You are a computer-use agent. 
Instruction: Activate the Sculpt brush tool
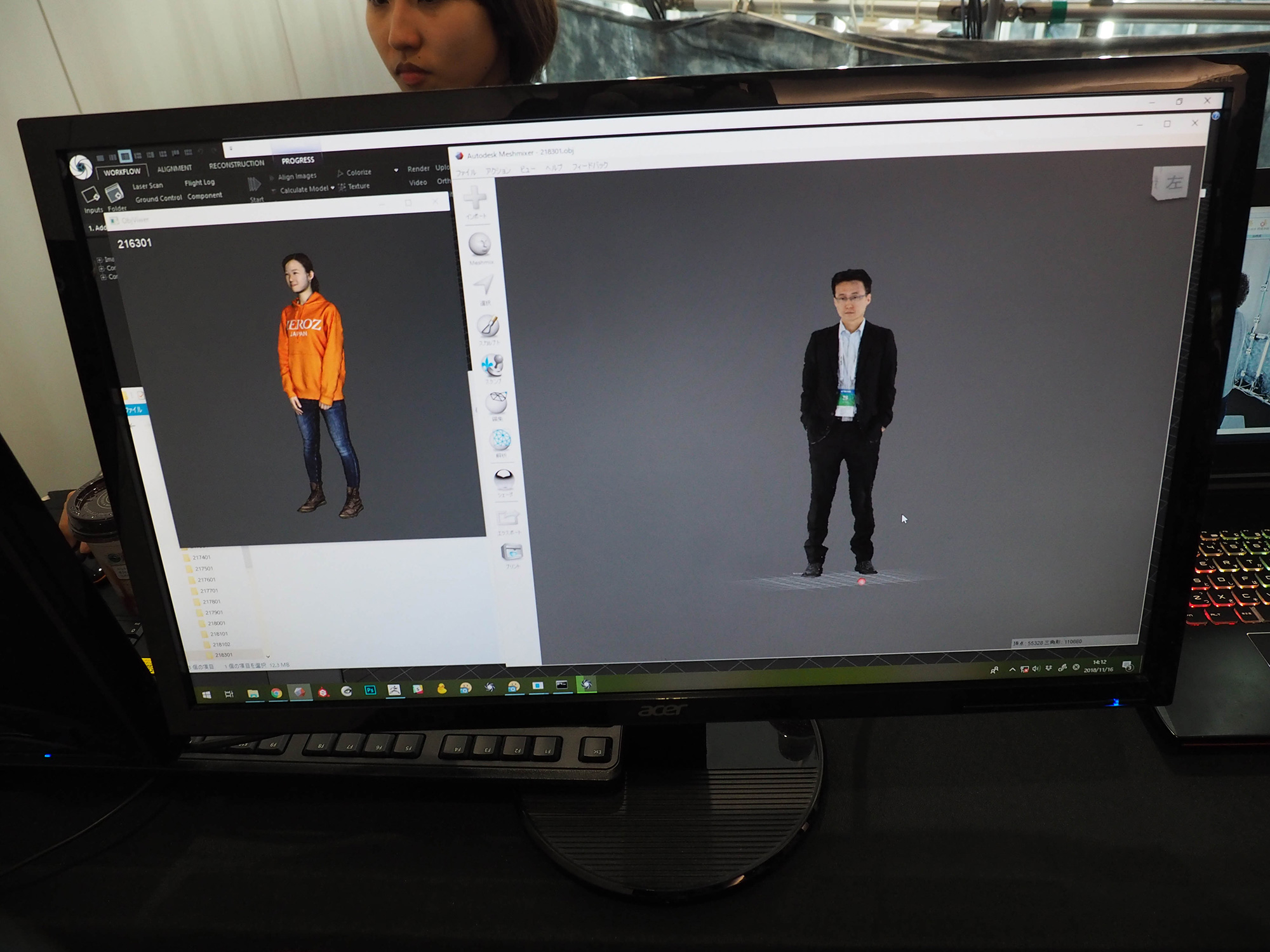(x=488, y=326)
